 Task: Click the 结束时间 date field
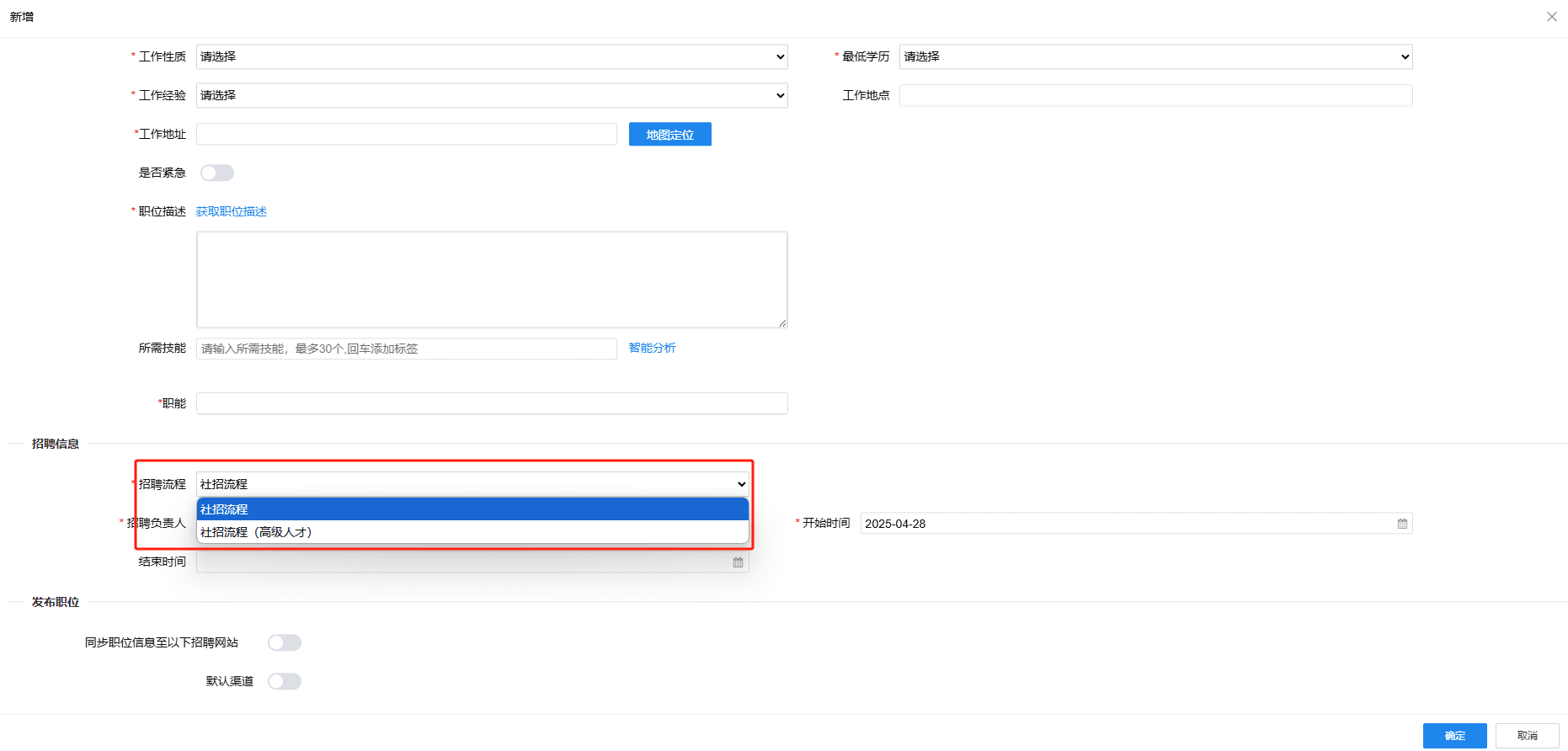[x=472, y=562]
